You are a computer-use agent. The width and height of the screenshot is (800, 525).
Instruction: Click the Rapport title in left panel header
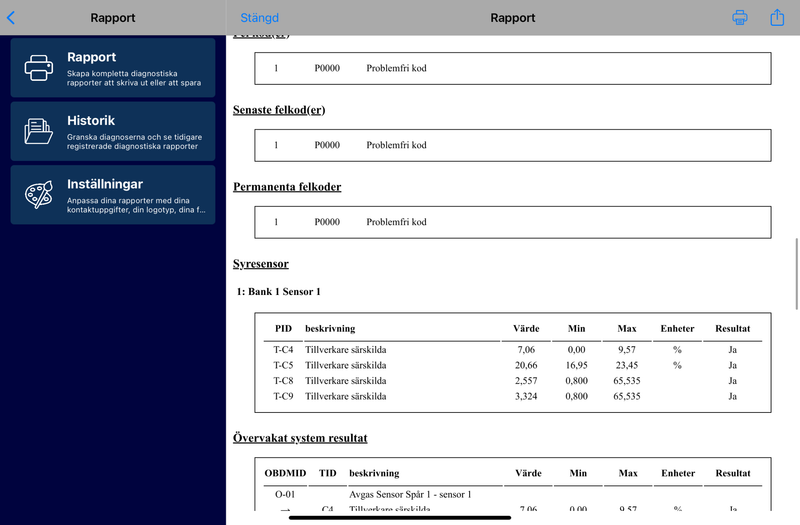113,18
